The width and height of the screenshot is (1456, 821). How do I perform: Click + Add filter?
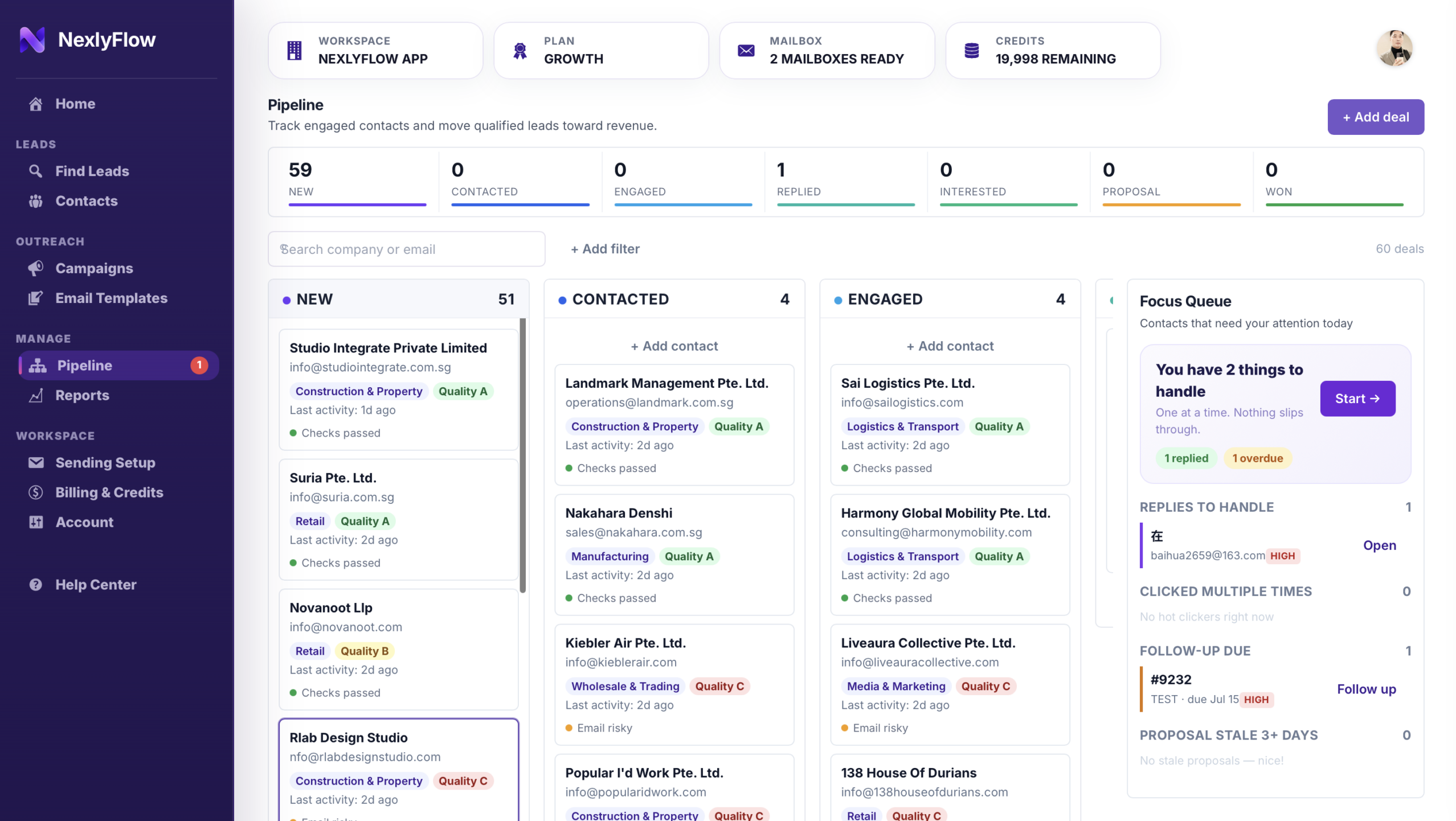point(605,249)
